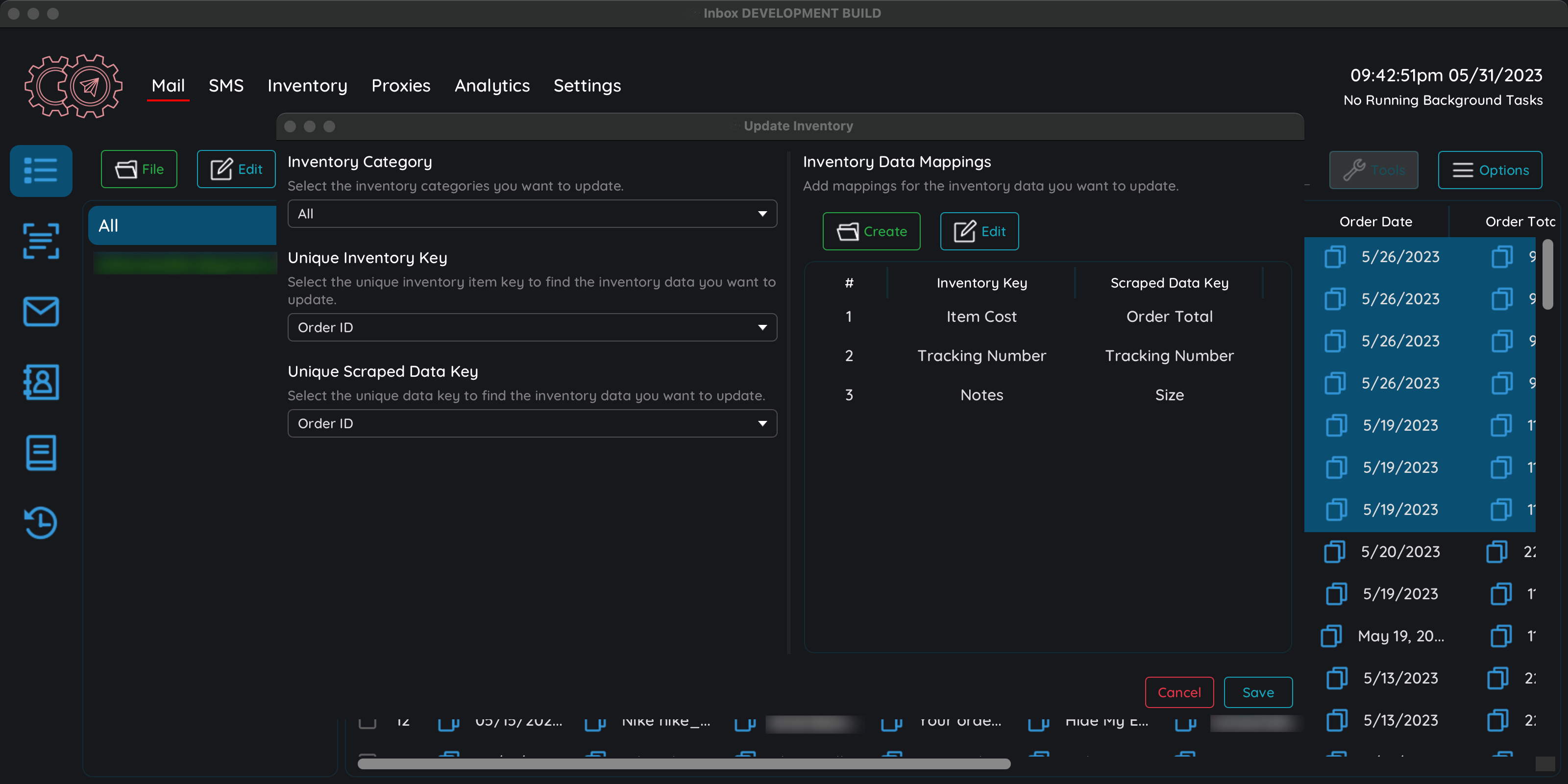1568x784 pixels.
Task: Switch to the Settings tab
Action: point(587,86)
